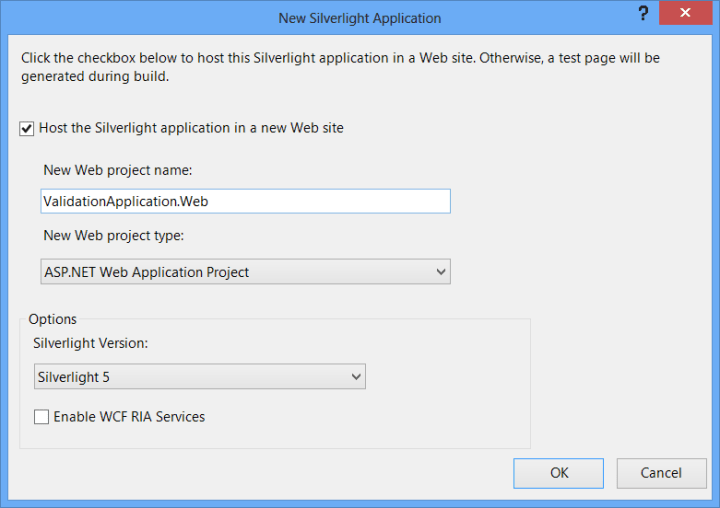Click the ValidationApplication.Web text in the field
Viewport: 720px width, 508px height.
coord(125,201)
